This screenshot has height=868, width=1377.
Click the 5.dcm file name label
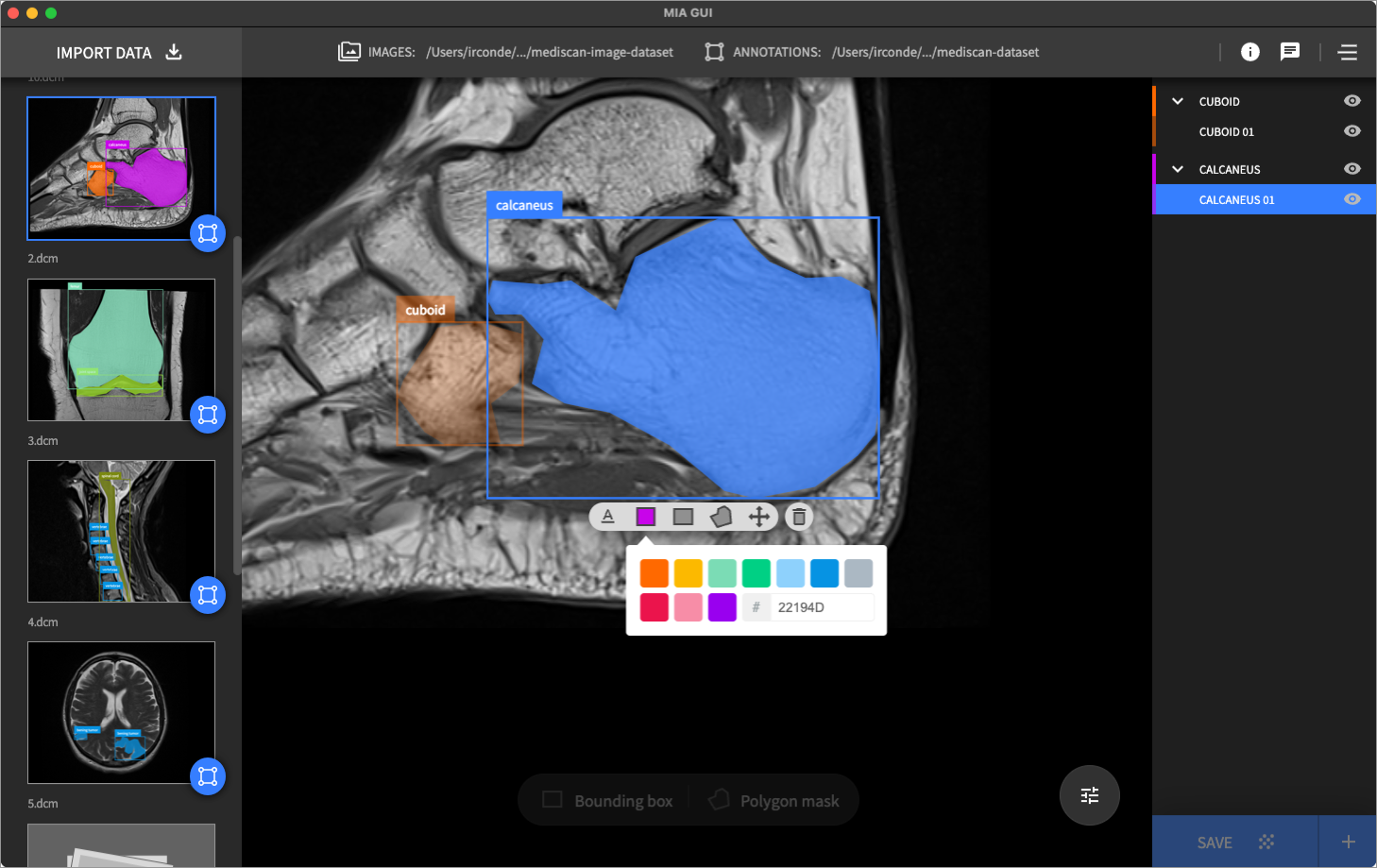point(42,804)
